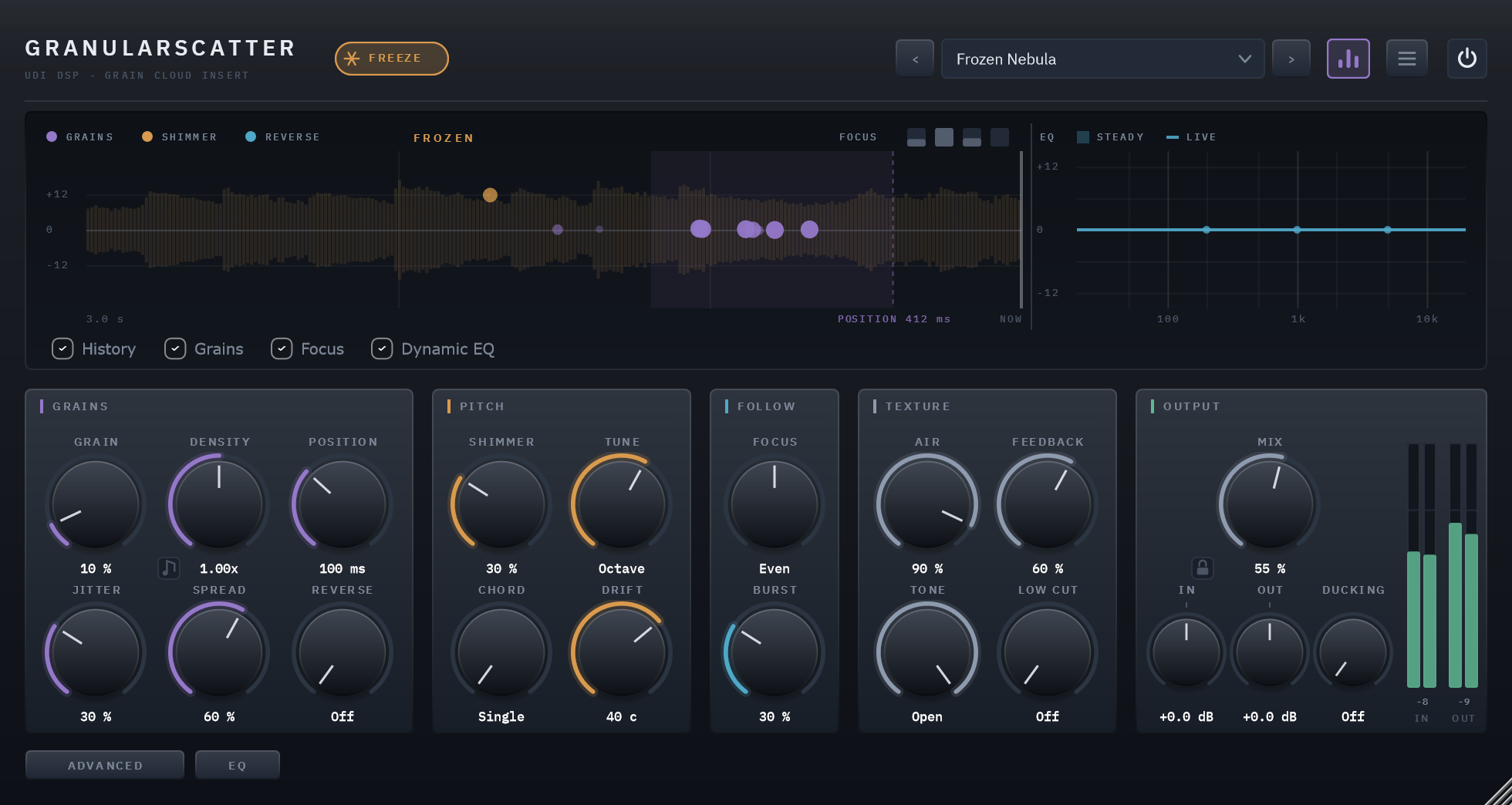Click the power bypass icon
The image size is (1512, 805).
pyautogui.click(x=1466, y=59)
